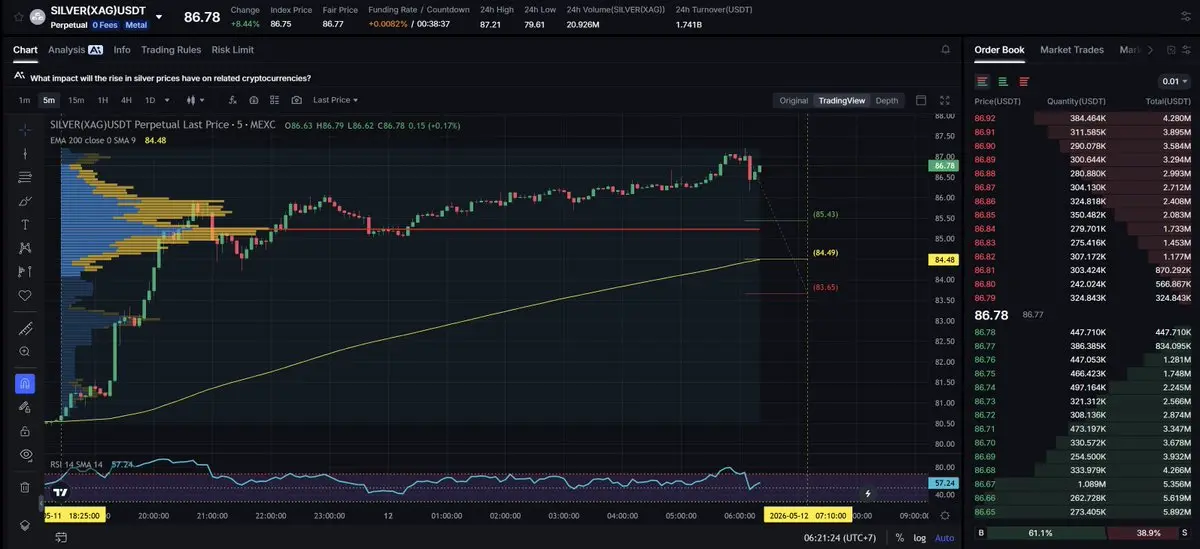Open the SILVER(XAG)USDT pair selector dropdown
Screen dimensions: 1200x549
[x=159, y=16]
